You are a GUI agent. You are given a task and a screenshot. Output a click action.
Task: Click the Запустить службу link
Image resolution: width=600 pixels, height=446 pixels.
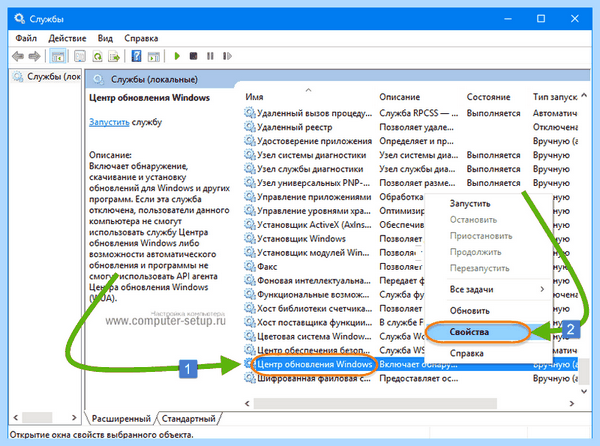coord(109,122)
